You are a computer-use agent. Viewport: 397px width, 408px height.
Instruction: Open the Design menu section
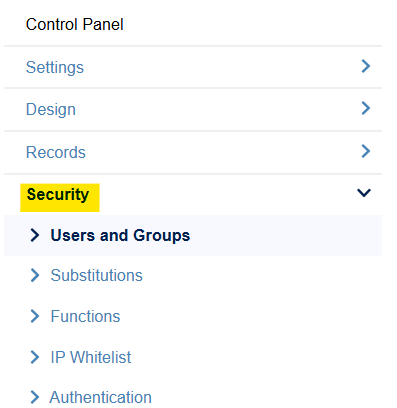(51, 109)
